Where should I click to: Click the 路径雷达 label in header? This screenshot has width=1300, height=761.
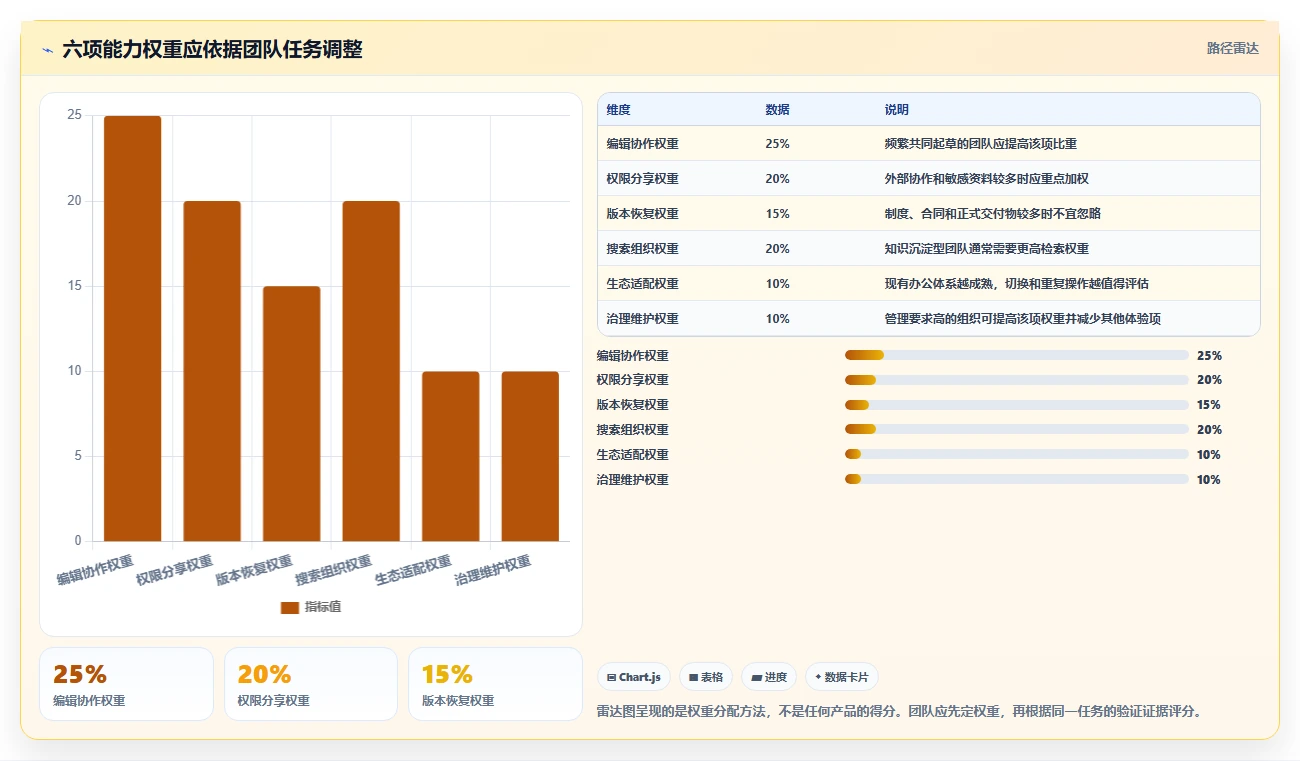(x=1232, y=48)
